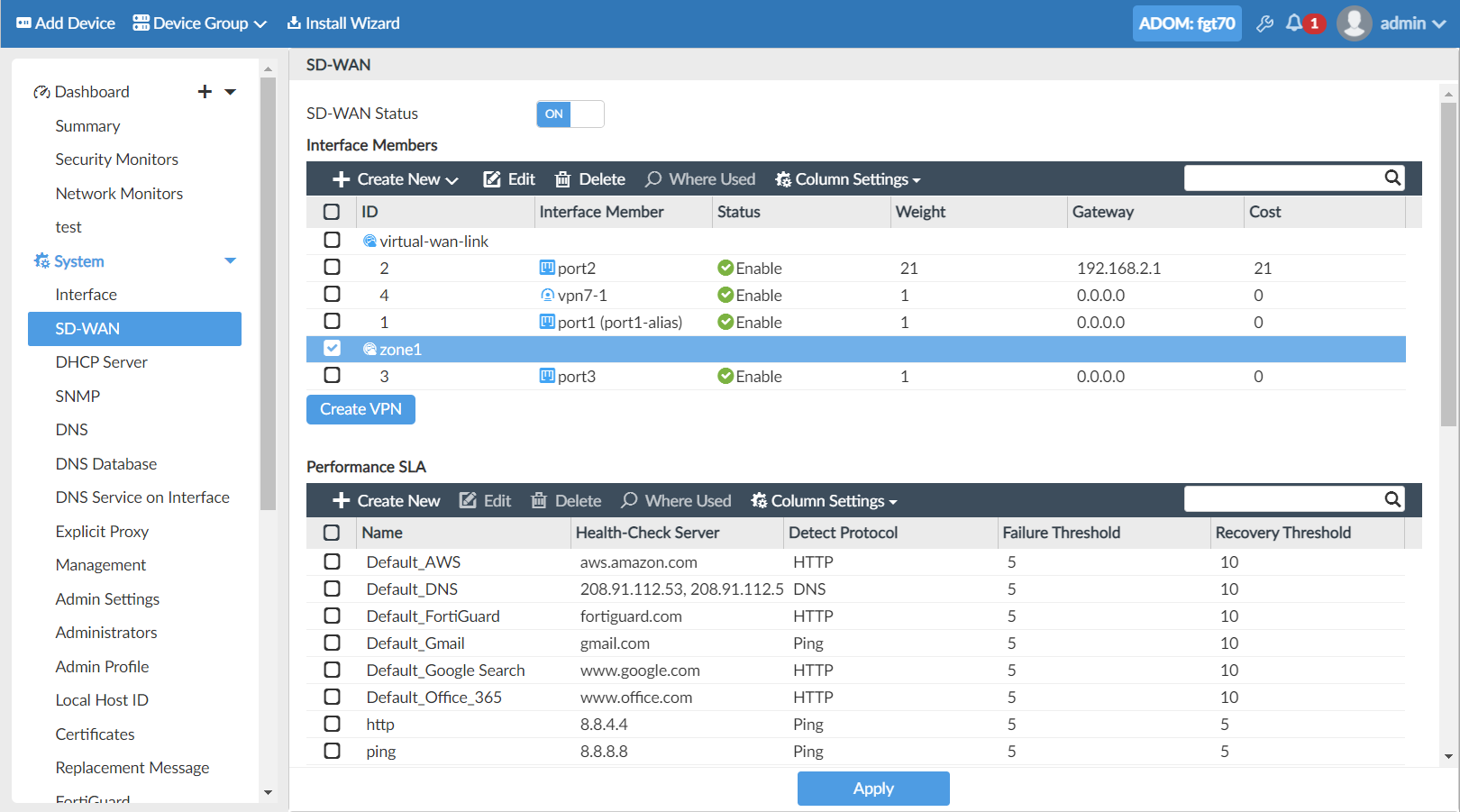Uncheck the zone1 row checkbox
1460x812 pixels.
pyautogui.click(x=333, y=348)
